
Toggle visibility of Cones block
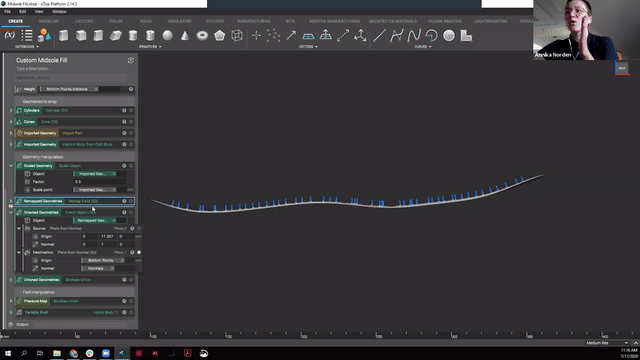131,122
